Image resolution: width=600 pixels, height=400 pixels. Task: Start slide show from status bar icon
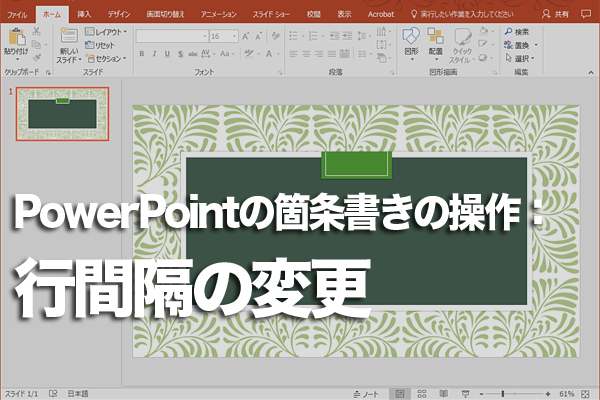[x=465, y=394]
